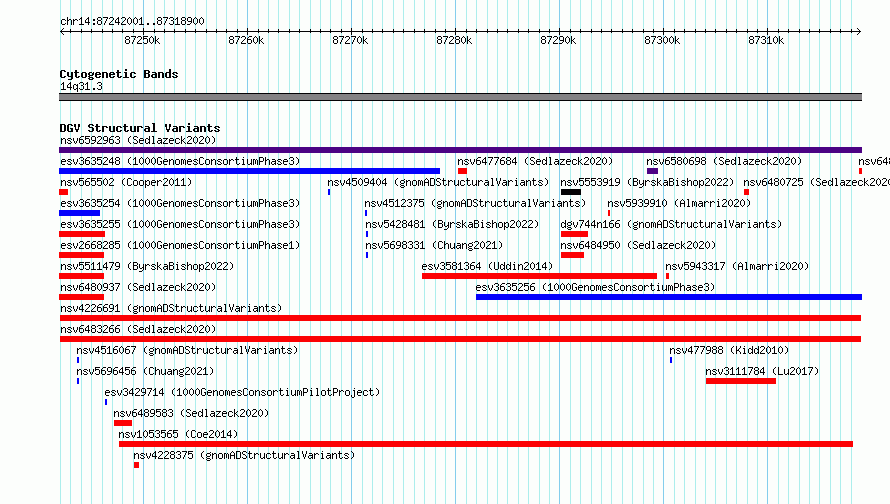Open nsv6477684 (Sedlazeck2020) variant
This screenshot has width=890, height=504.
[535, 161]
